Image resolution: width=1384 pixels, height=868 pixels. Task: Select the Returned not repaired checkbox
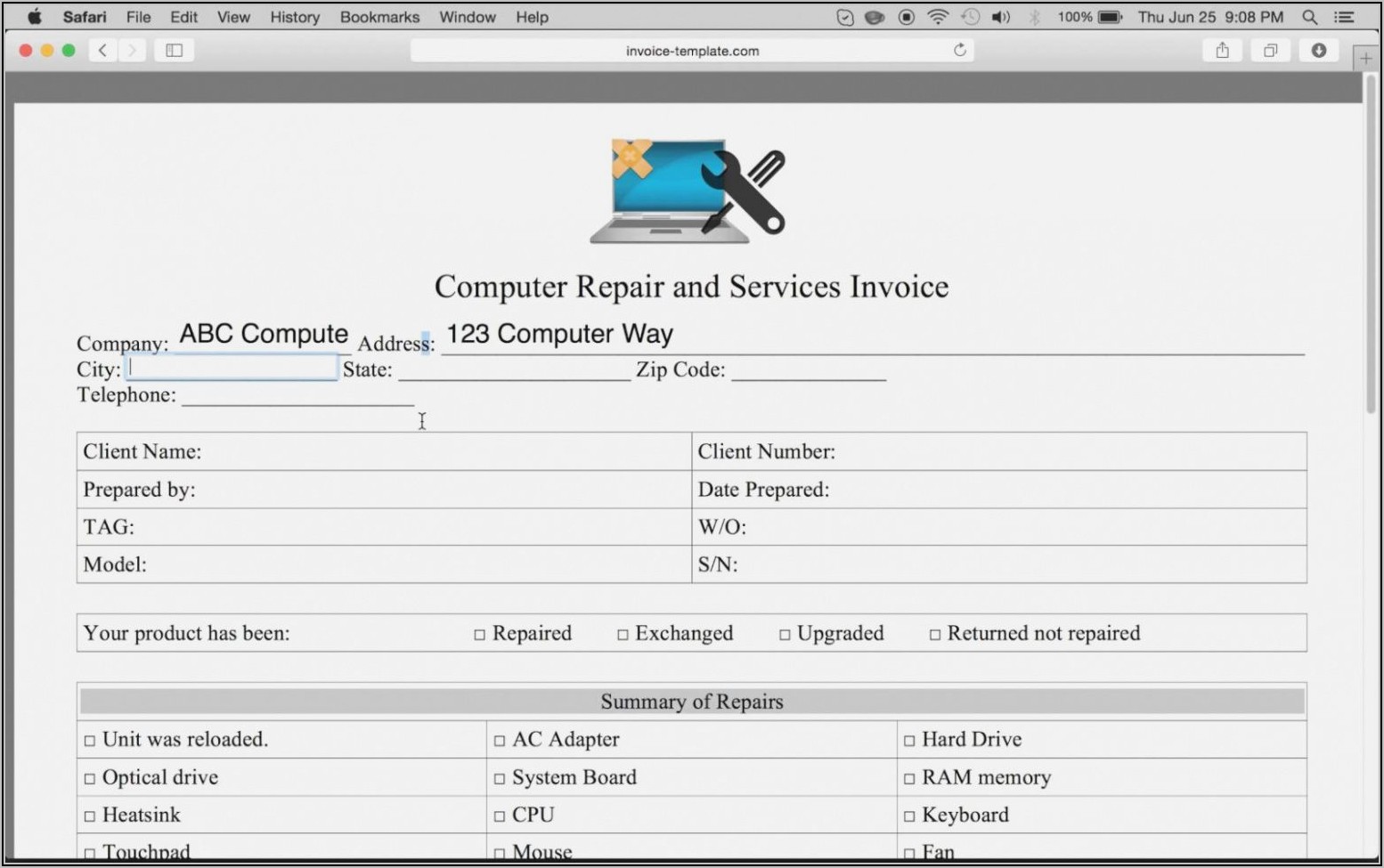click(934, 635)
